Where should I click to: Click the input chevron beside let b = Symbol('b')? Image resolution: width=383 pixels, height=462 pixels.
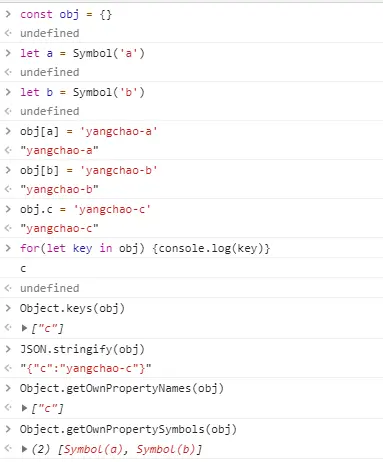click(x=8, y=92)
